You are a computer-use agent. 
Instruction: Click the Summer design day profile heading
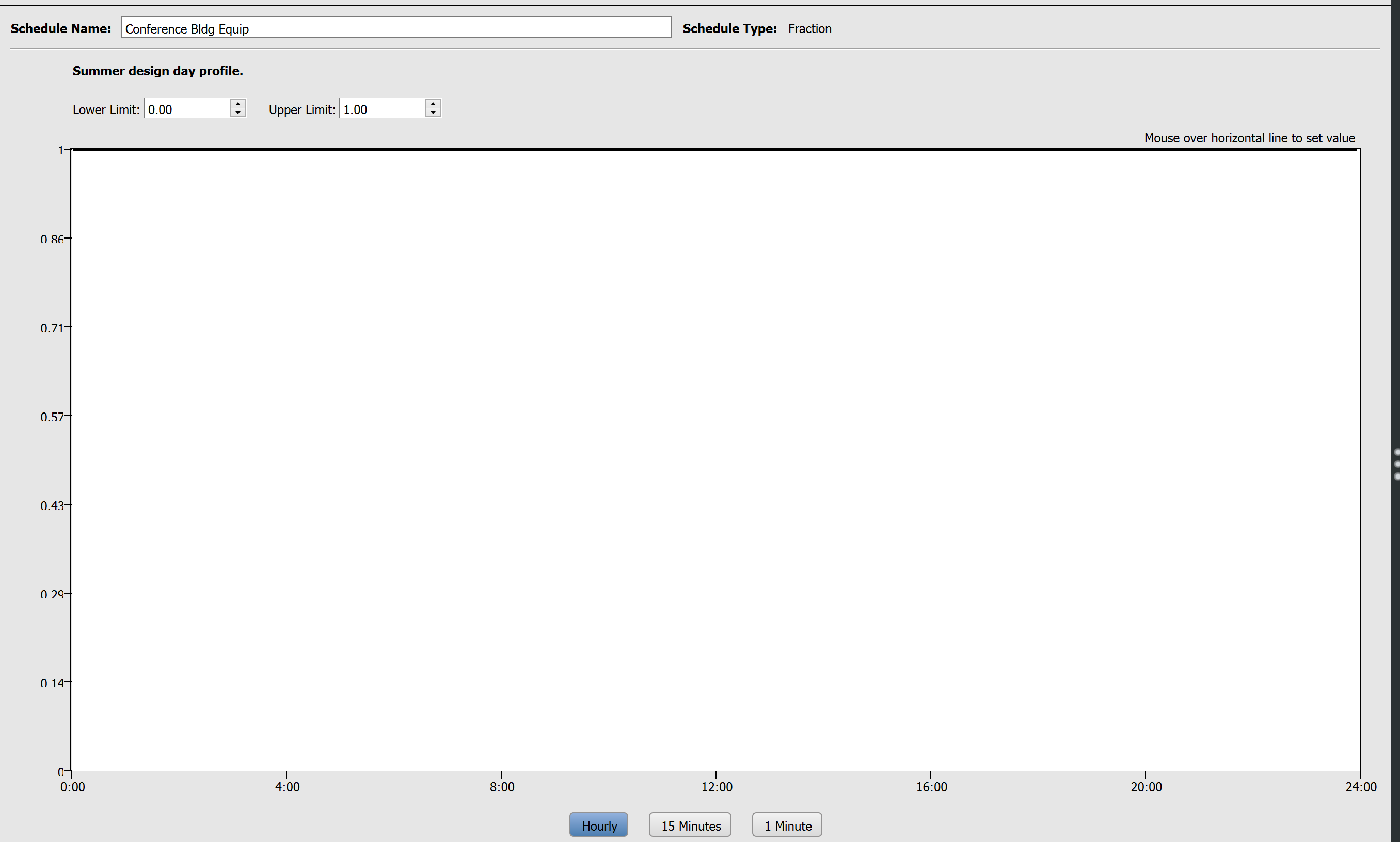[x=157, y=71]
